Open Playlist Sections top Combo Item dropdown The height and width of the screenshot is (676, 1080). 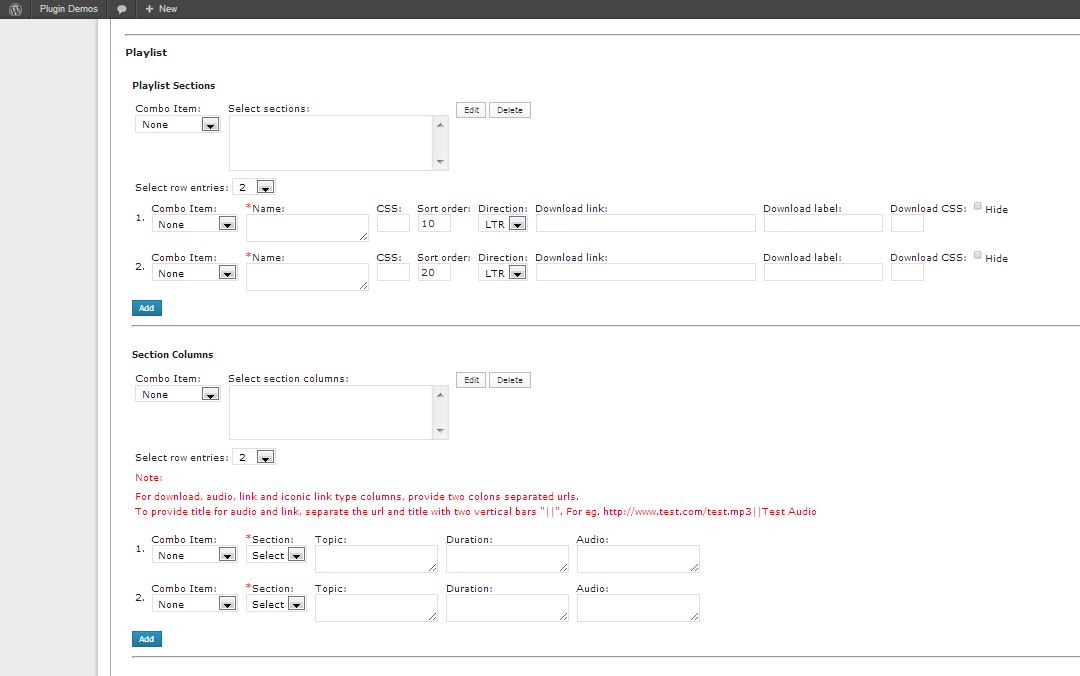178,125
